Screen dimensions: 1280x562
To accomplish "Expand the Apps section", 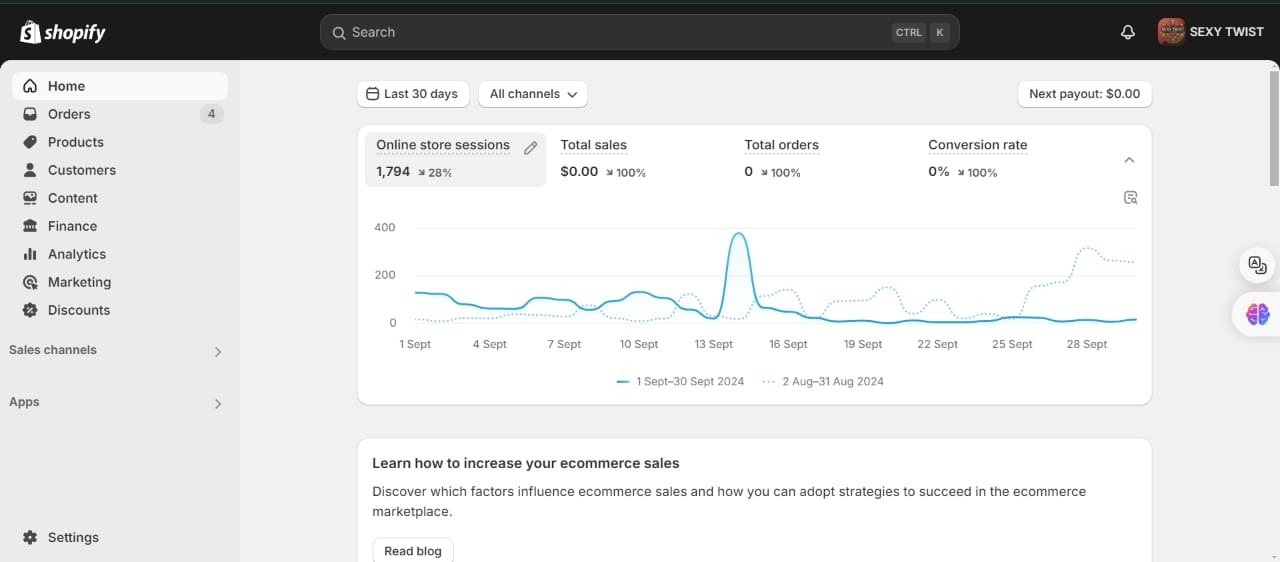I will click(x=217, y=403).
